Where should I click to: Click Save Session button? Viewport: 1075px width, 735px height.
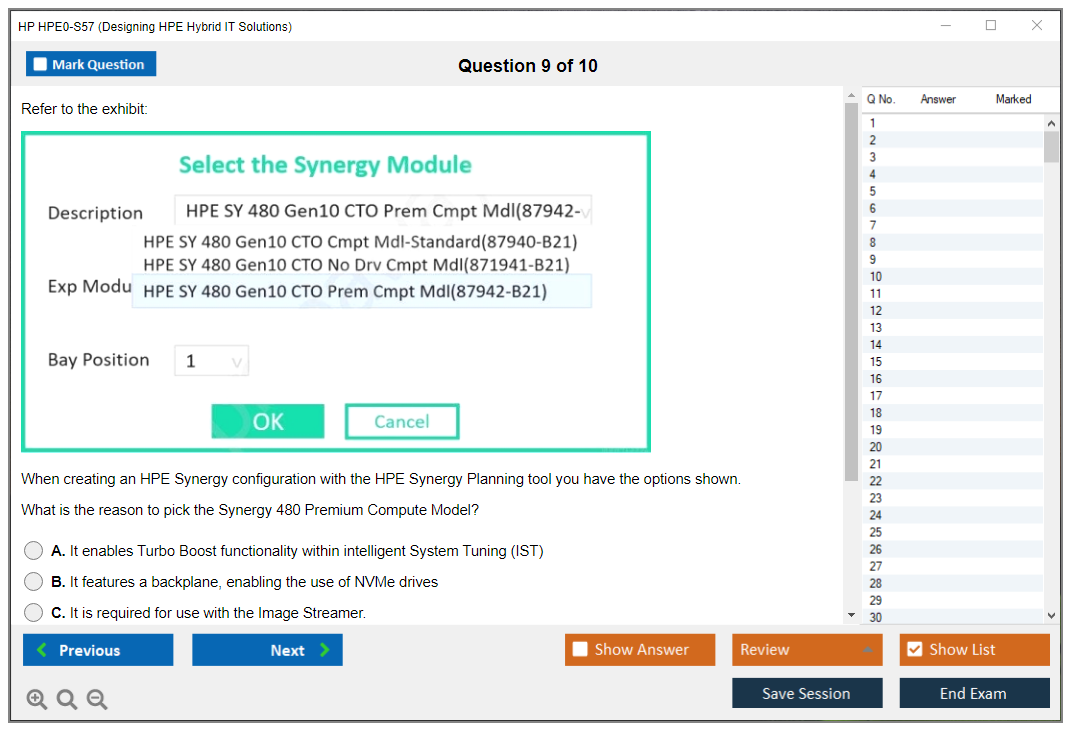(x=806, y=693)
